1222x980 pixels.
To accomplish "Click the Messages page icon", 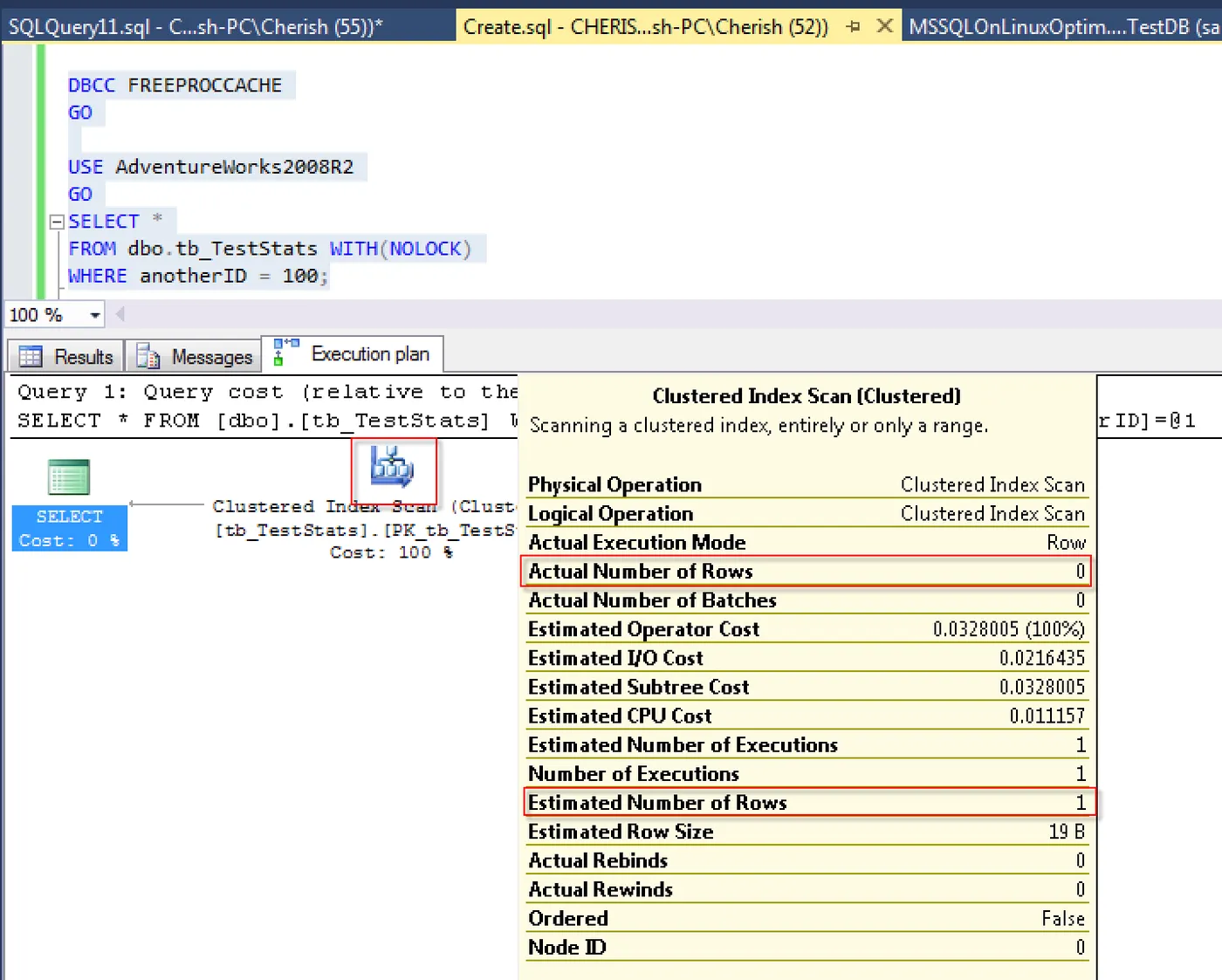I will 148,356.
